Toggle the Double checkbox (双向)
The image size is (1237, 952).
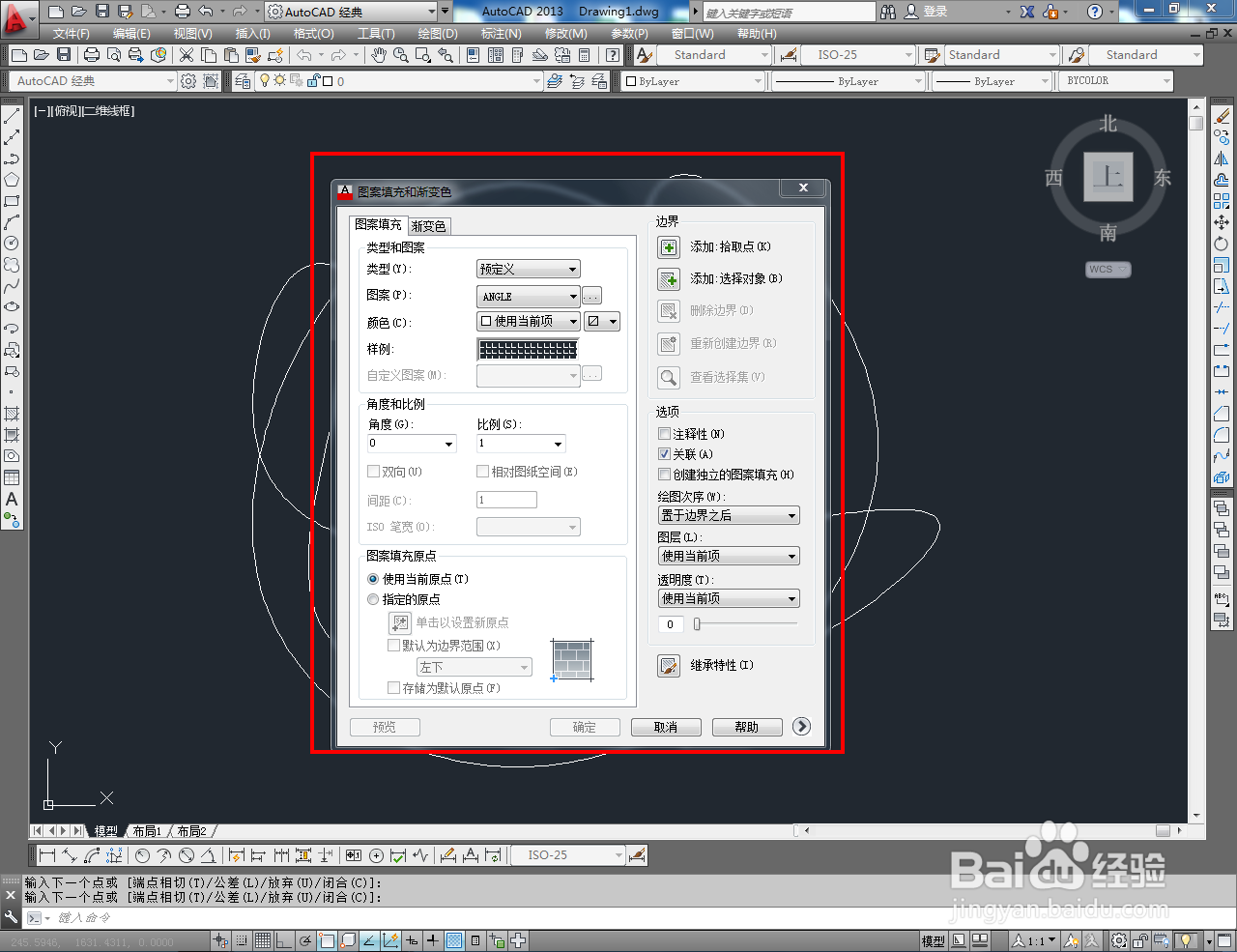(x=373, y=472)
